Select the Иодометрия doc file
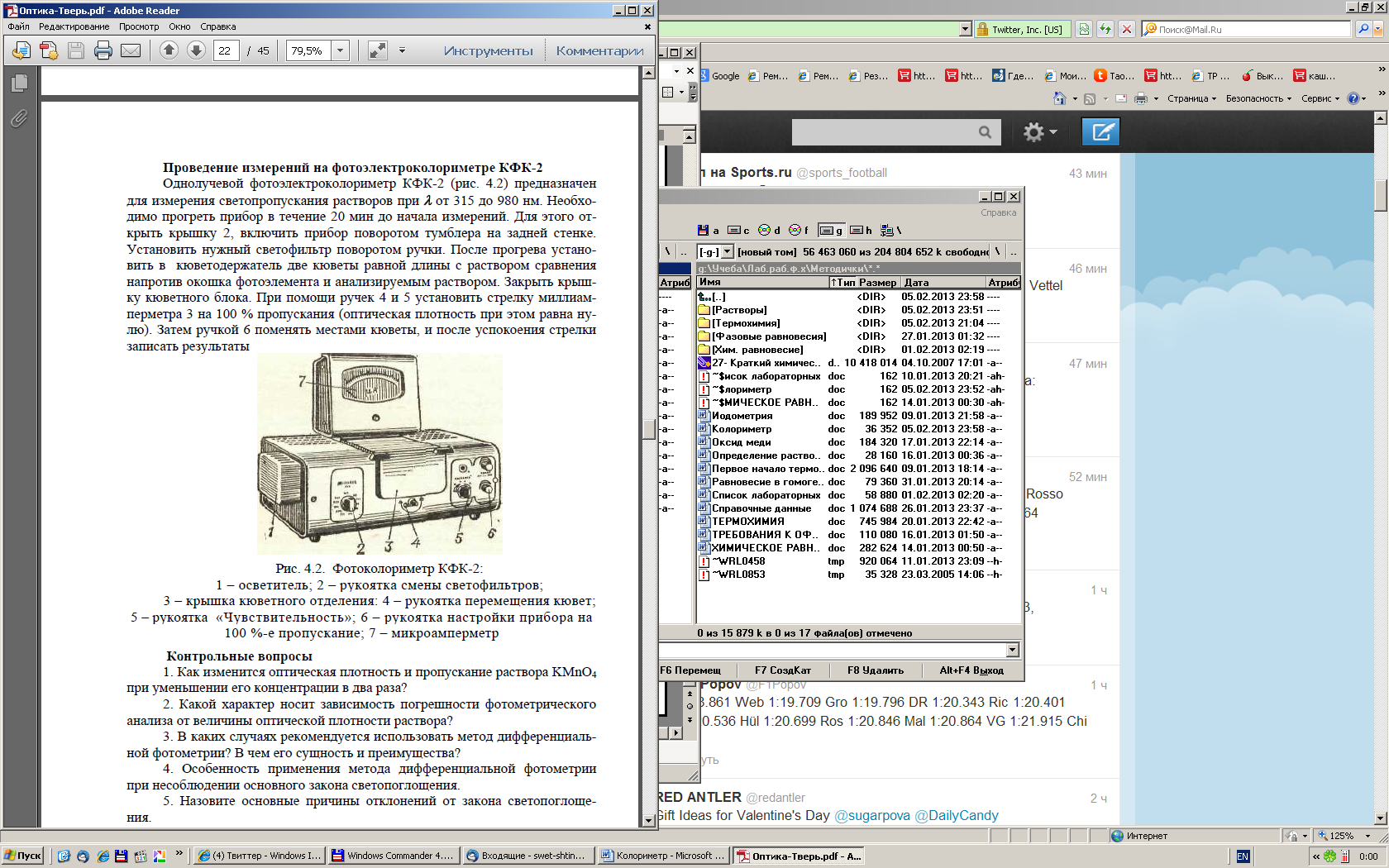Image resolution: width=1389 pixels, height=868 pixels. (x=742, y=416)
